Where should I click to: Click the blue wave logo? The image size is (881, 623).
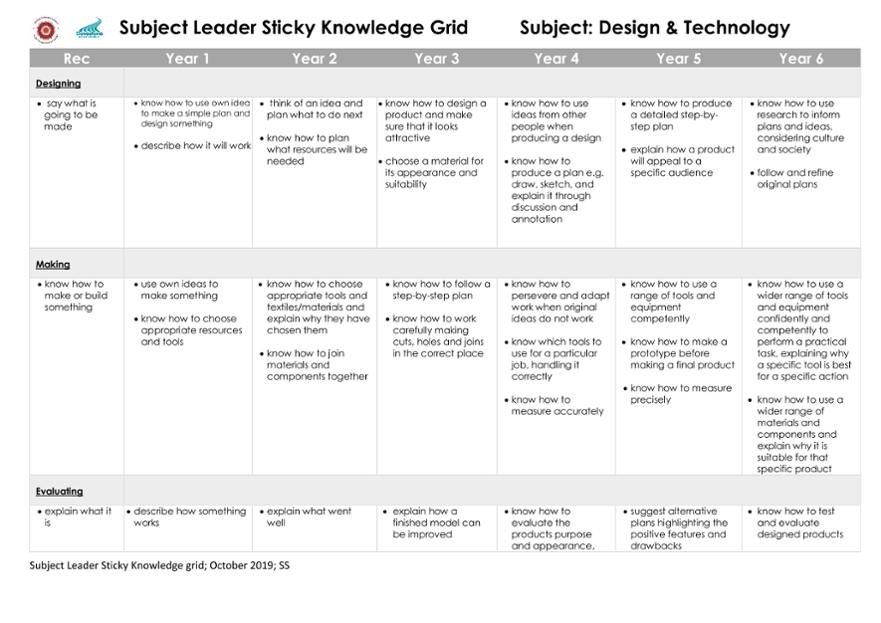(90, 29)
